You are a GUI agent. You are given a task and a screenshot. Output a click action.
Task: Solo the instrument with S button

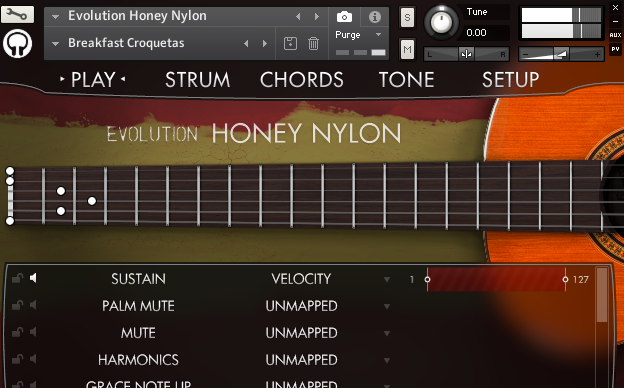pos(407,18)
